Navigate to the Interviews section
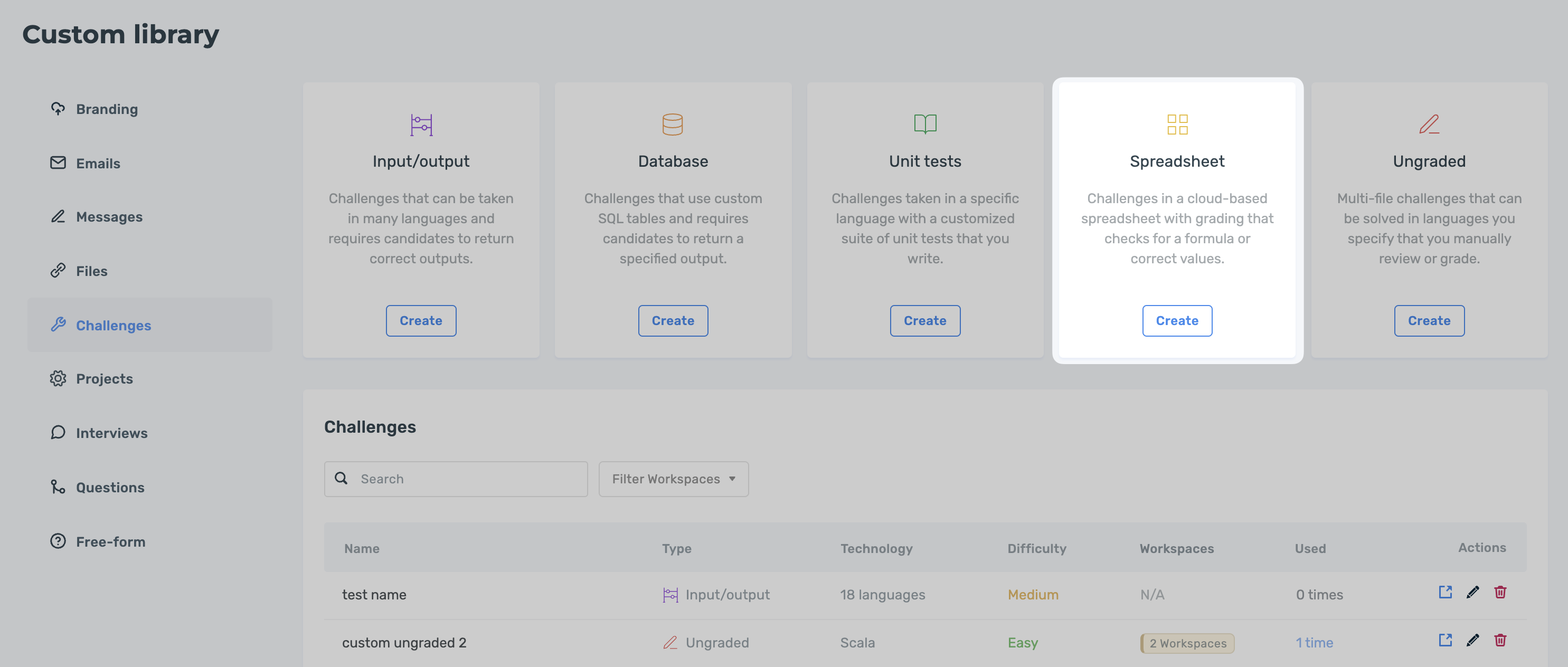 coord(111,433)
